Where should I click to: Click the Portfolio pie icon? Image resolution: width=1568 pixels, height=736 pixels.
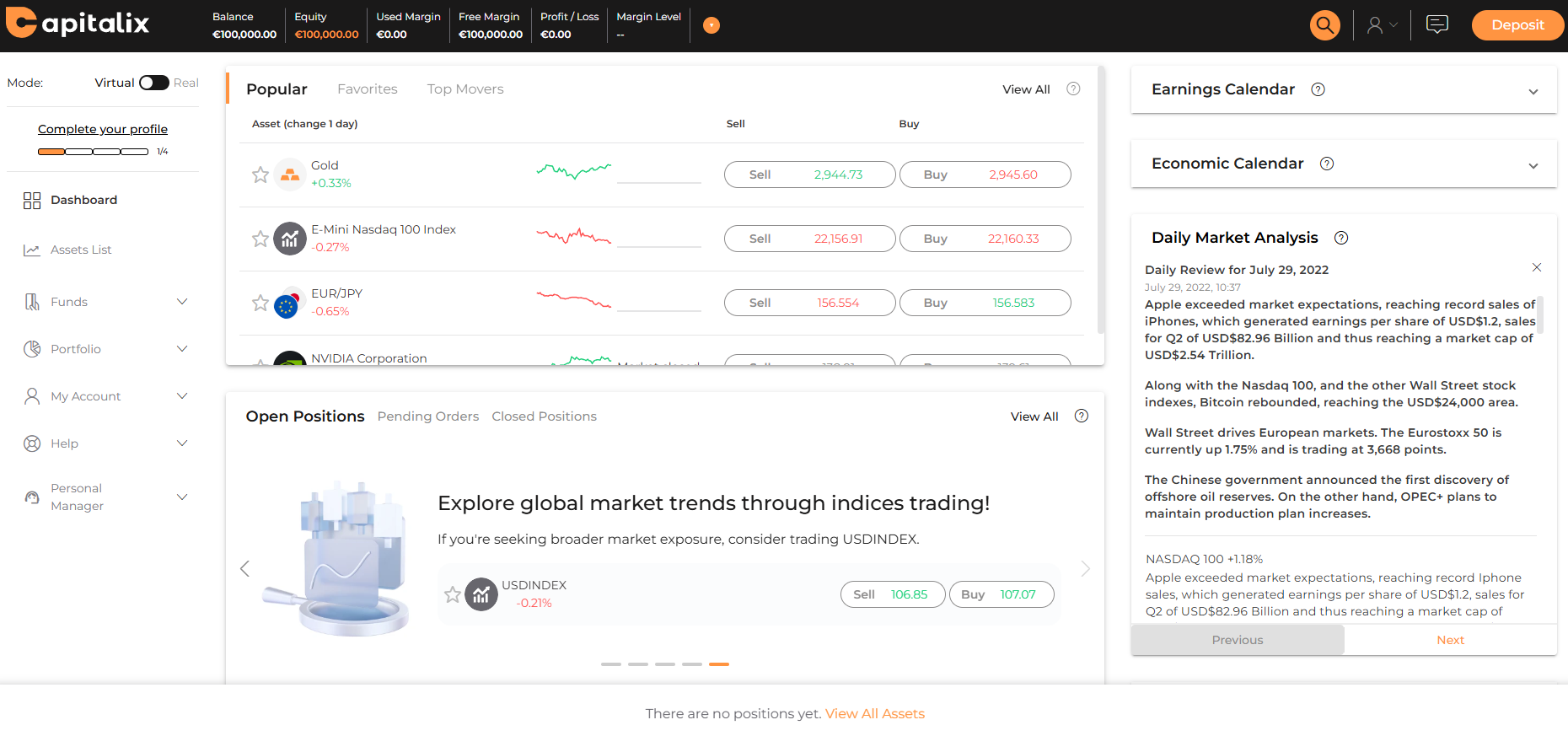pos(32,349)
